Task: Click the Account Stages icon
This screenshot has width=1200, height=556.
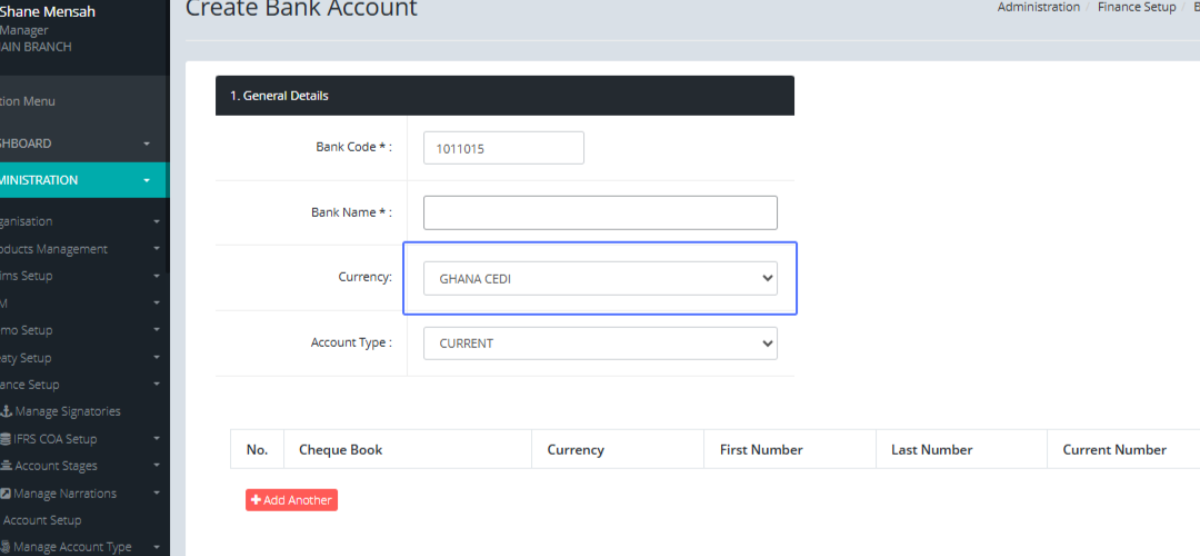Action: [x=6, y=466]
